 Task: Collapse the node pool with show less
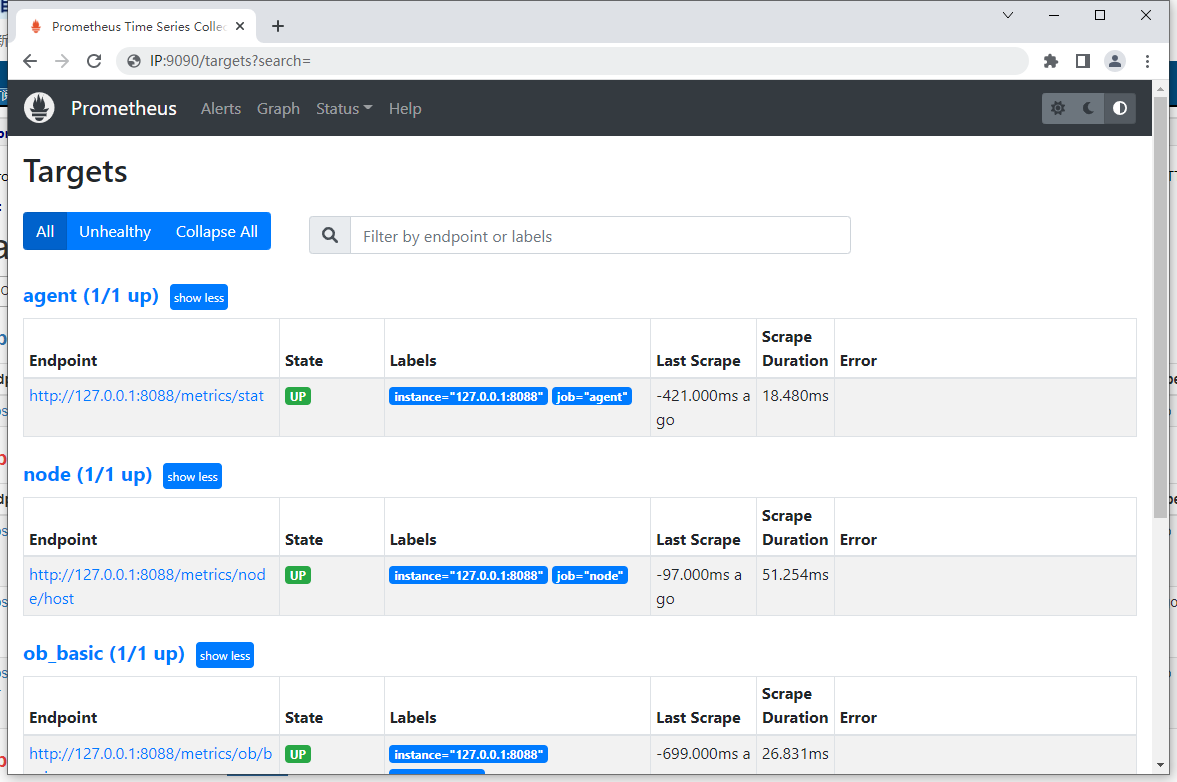192,477
